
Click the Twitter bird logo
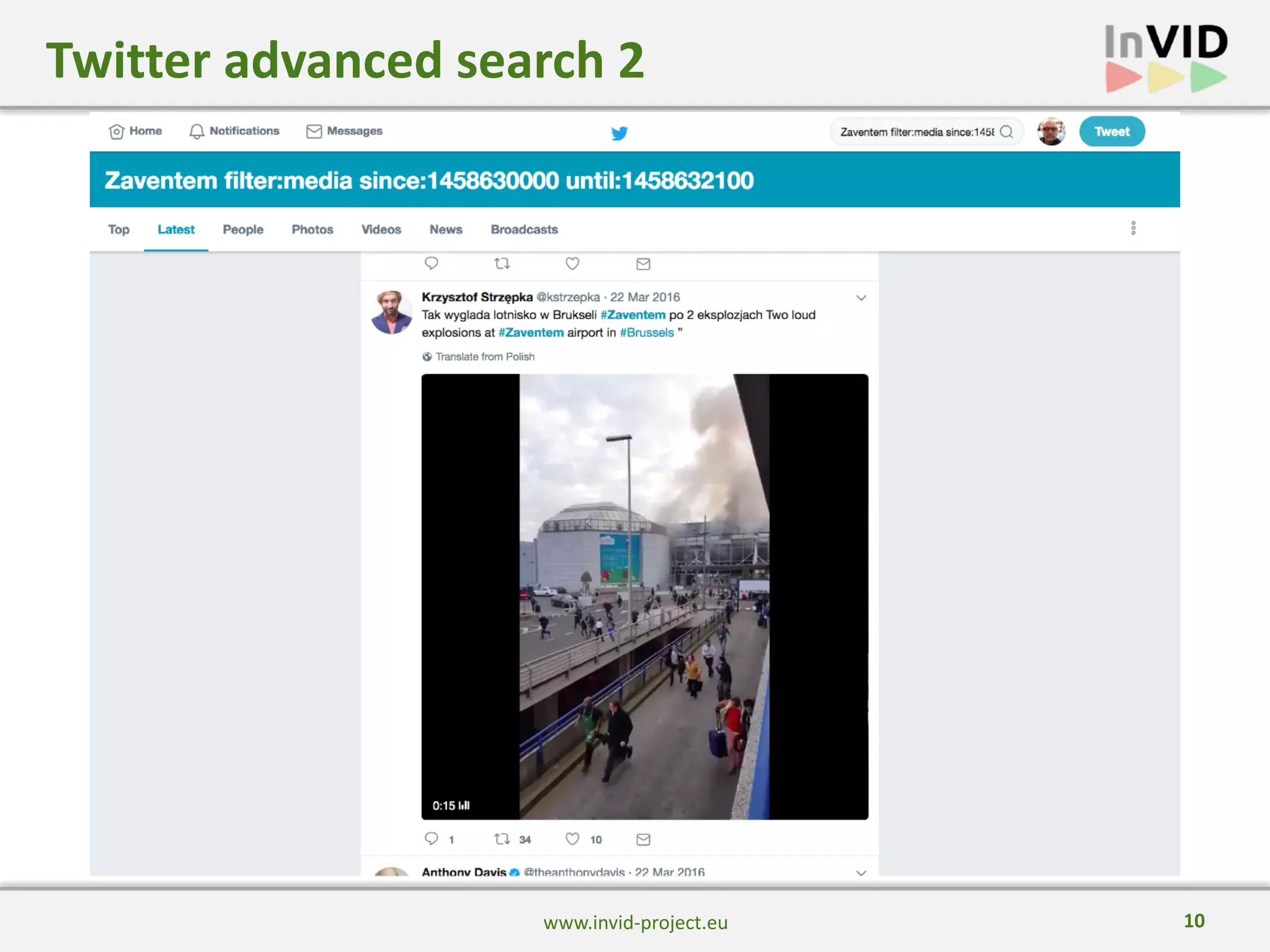tap(619, 133)
